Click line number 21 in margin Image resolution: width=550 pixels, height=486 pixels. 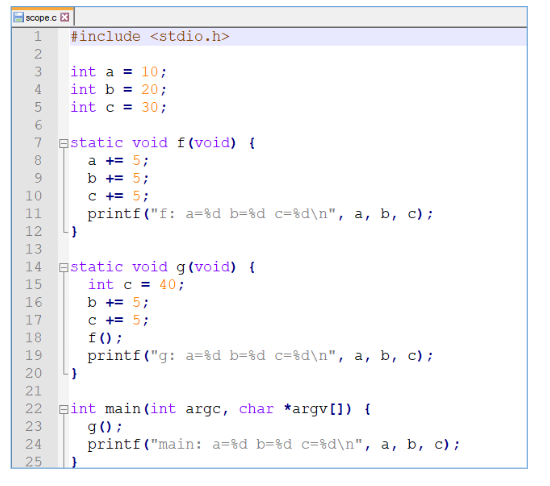point(34,391)
